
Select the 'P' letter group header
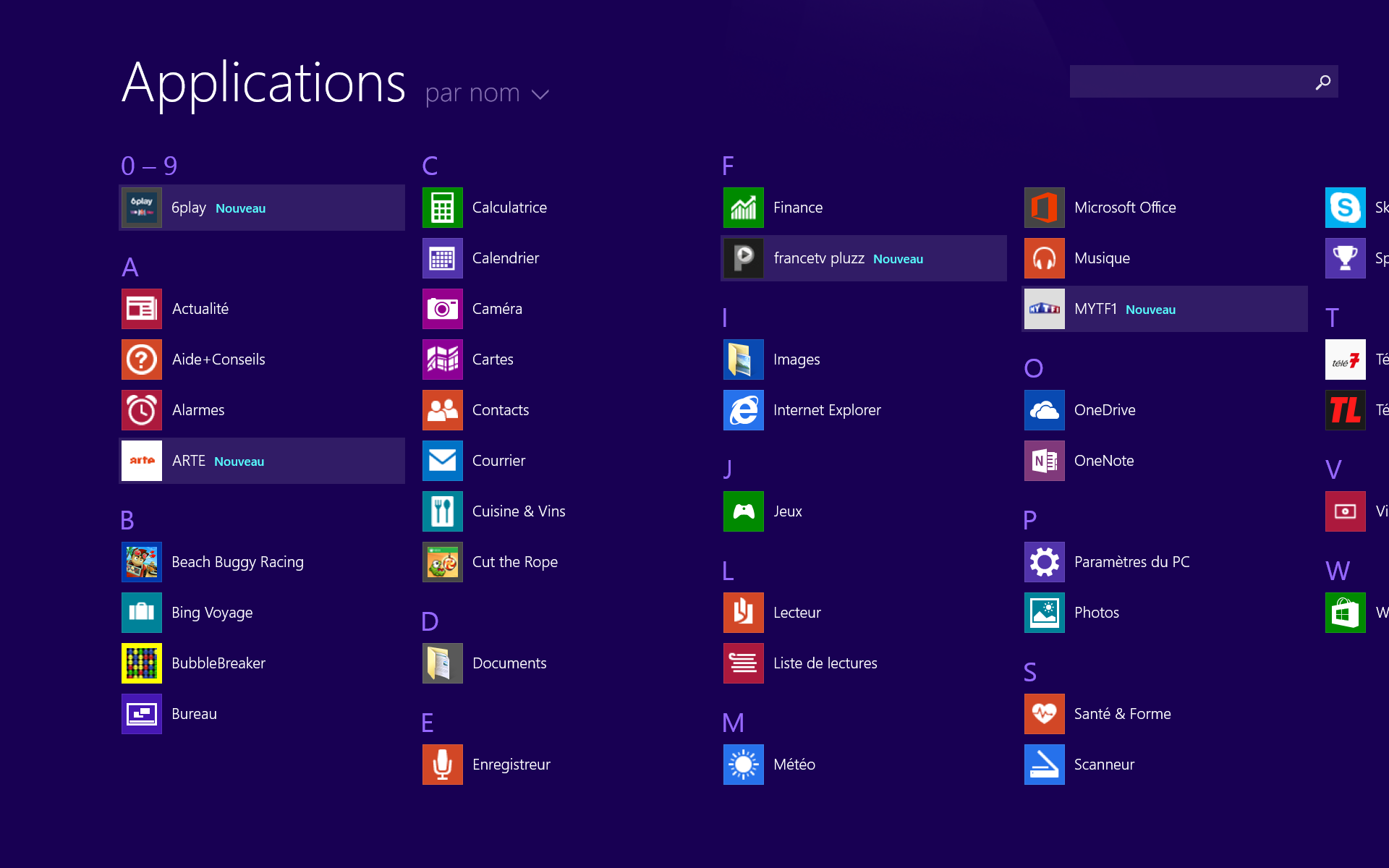tap(1030, 521)
